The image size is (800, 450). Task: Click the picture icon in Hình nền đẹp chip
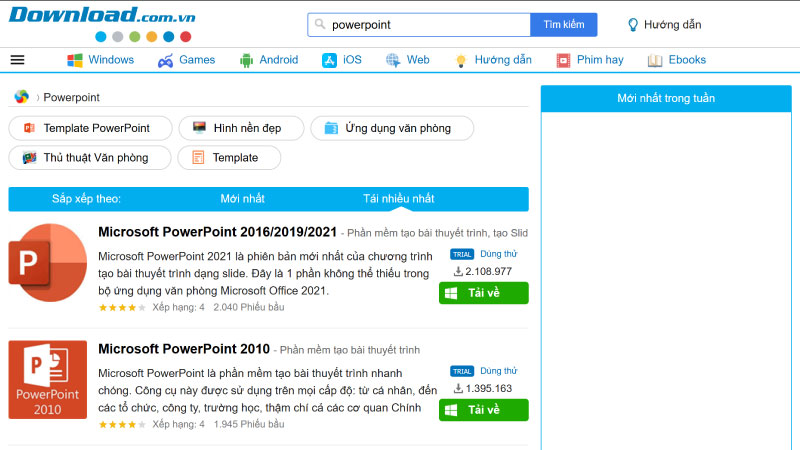pos(199,128)
